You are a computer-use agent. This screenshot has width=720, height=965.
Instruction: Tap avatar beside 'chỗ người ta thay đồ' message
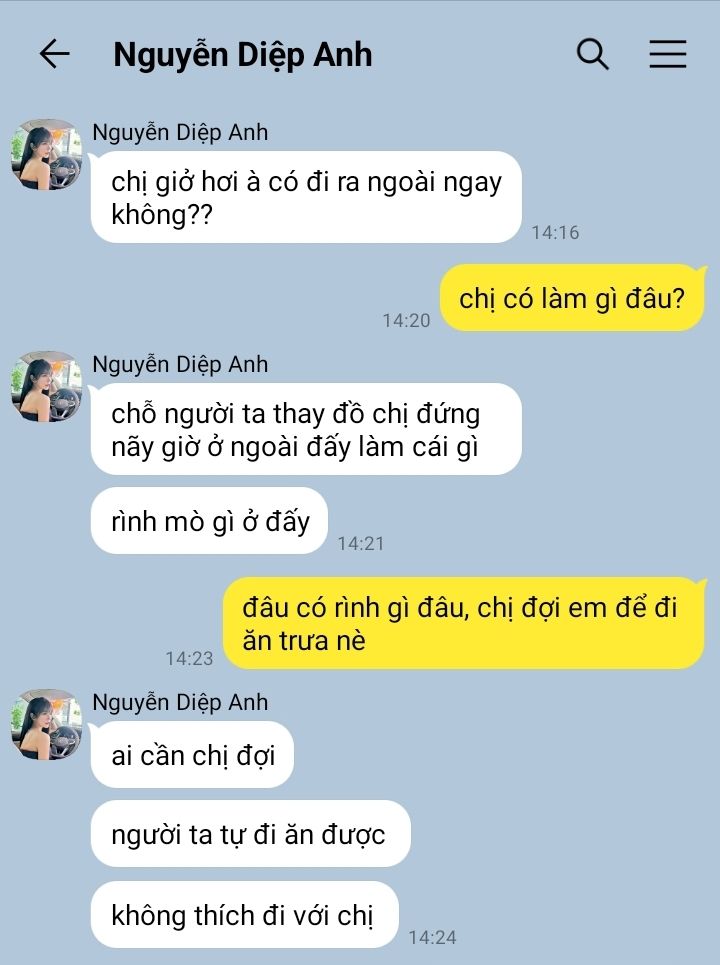(x=47, y=386)
